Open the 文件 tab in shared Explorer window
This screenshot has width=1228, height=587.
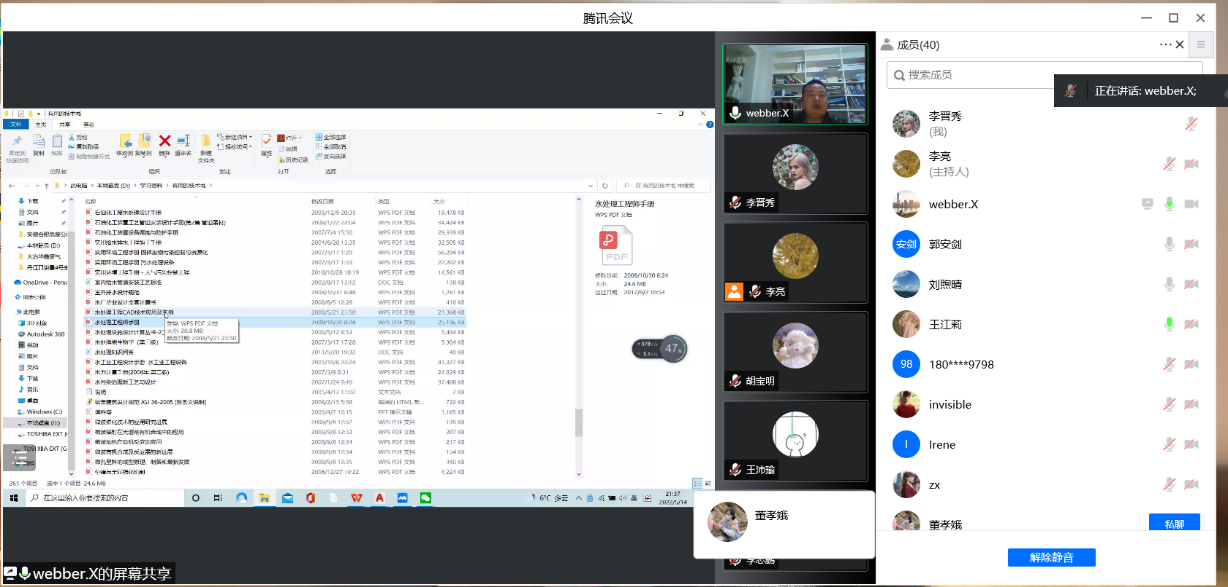point(15,125)
